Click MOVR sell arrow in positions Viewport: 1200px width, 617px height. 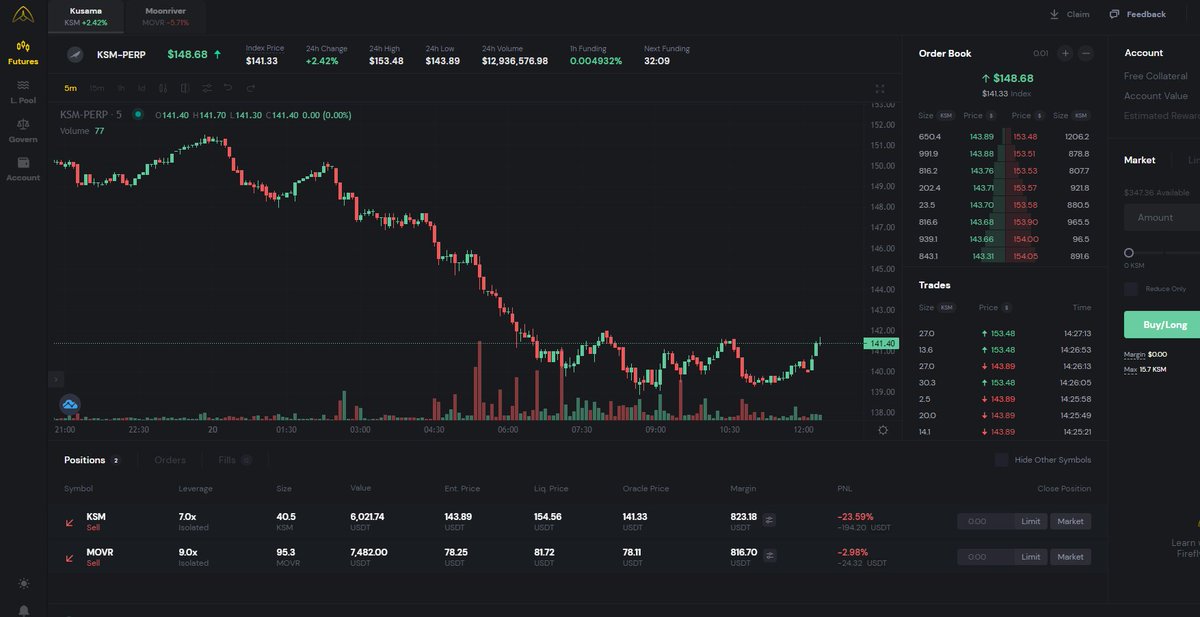click(x=70, y=558)
